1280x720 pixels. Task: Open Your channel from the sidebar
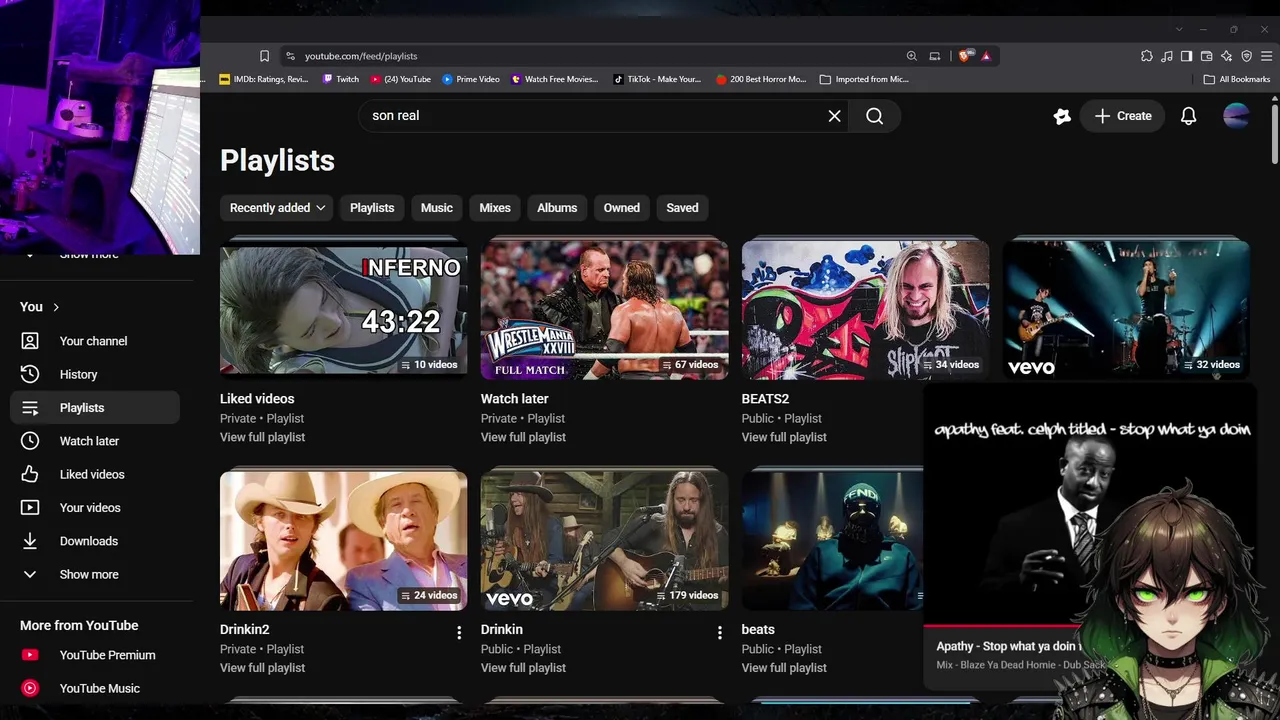95,341
